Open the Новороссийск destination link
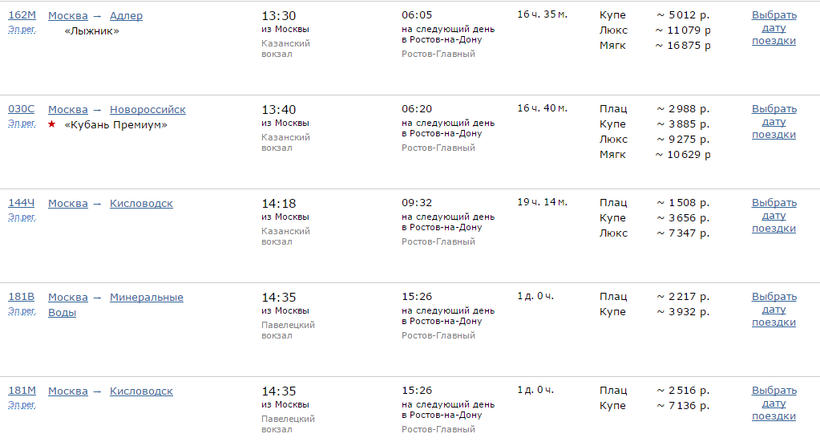This screenshot has width=820, height=446. tap(147, 110)
